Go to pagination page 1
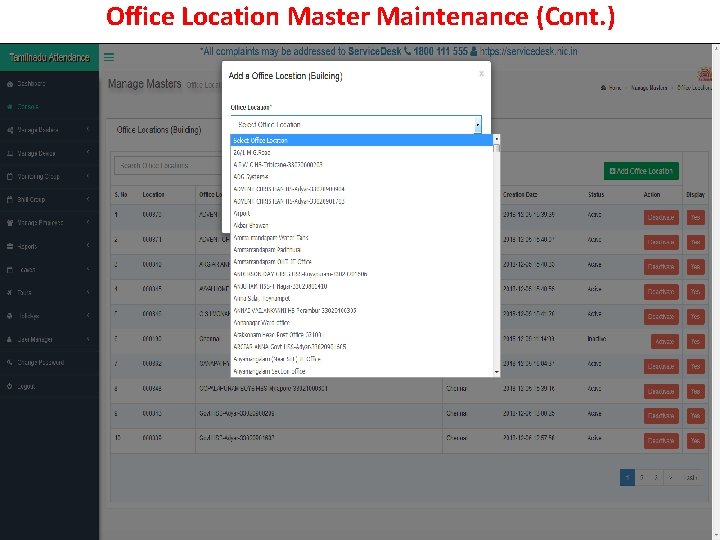720x540 pixels. pyautogui.click(x=627, y=477)
